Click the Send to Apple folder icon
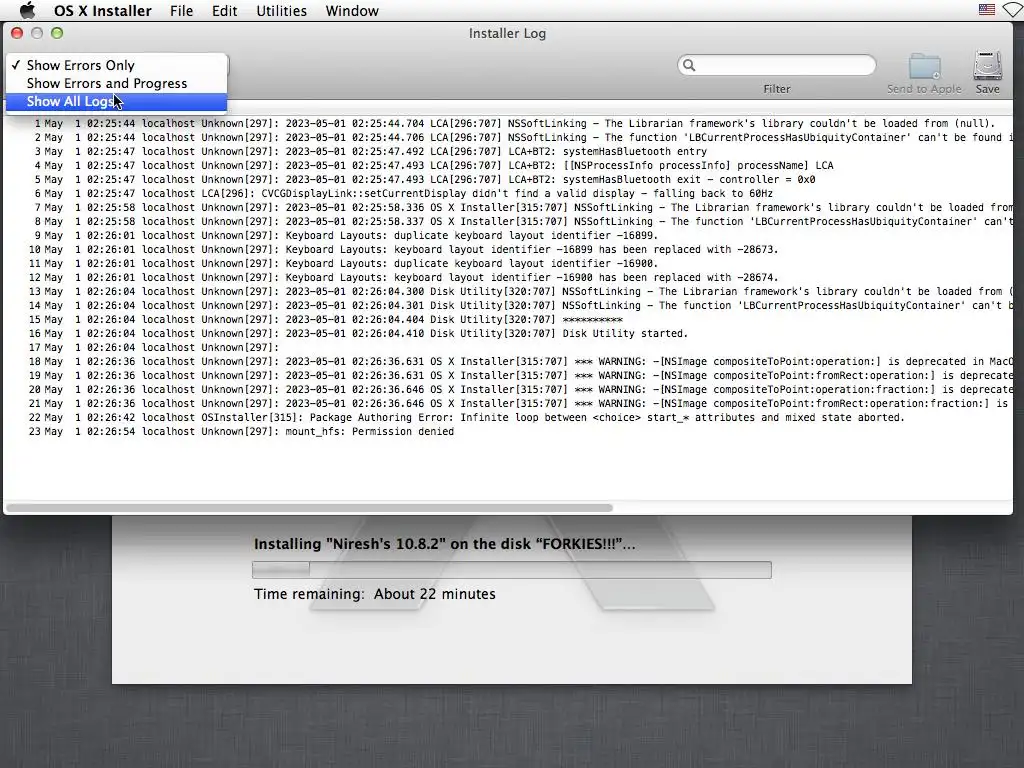 pyautogui.click(x=924, y=67)
